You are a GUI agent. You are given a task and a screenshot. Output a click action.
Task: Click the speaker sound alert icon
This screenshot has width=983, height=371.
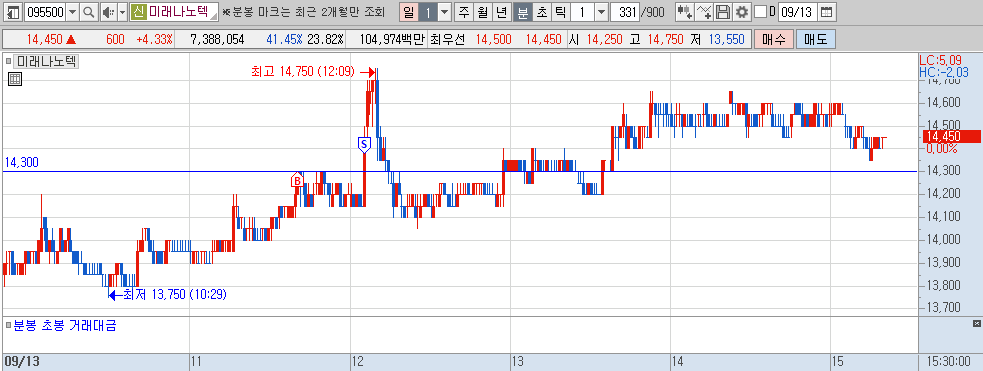(x=108, y=11)
